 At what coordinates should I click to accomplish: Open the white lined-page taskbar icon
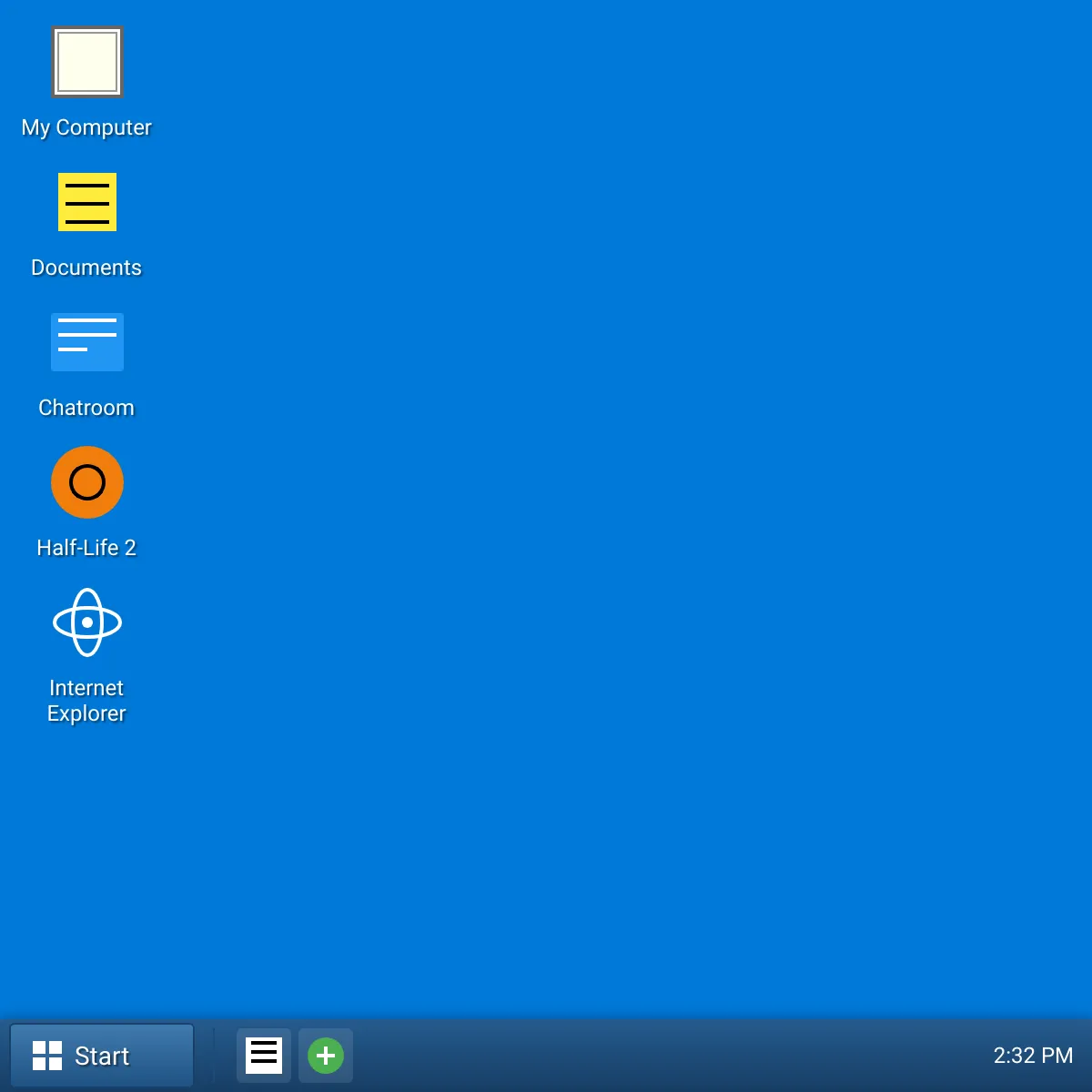[x=264, y=1056]
